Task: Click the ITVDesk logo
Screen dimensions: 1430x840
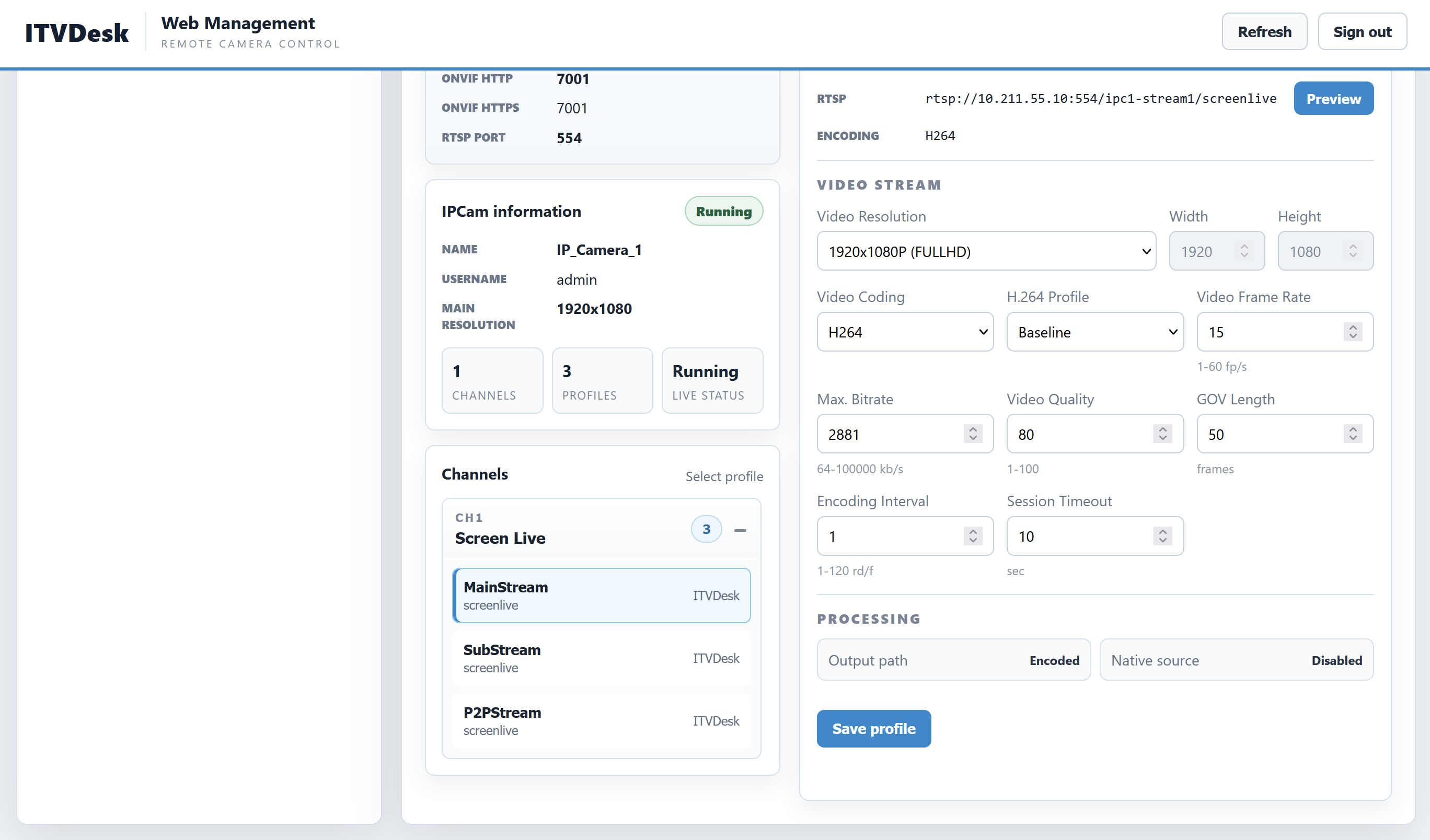Action: [77, 33]
